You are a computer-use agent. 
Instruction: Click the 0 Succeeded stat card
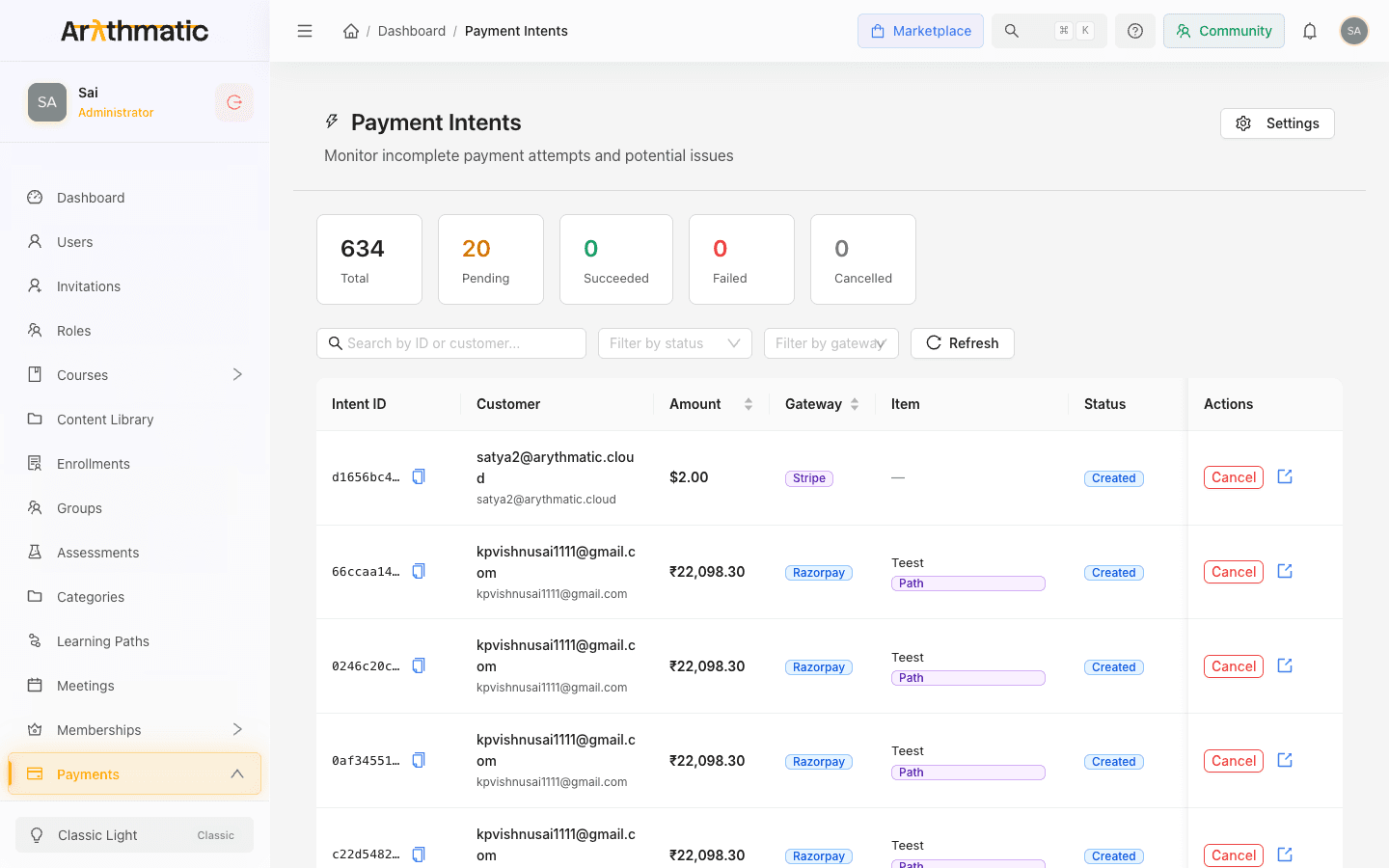pyautogui.click(x=616, y=259)
